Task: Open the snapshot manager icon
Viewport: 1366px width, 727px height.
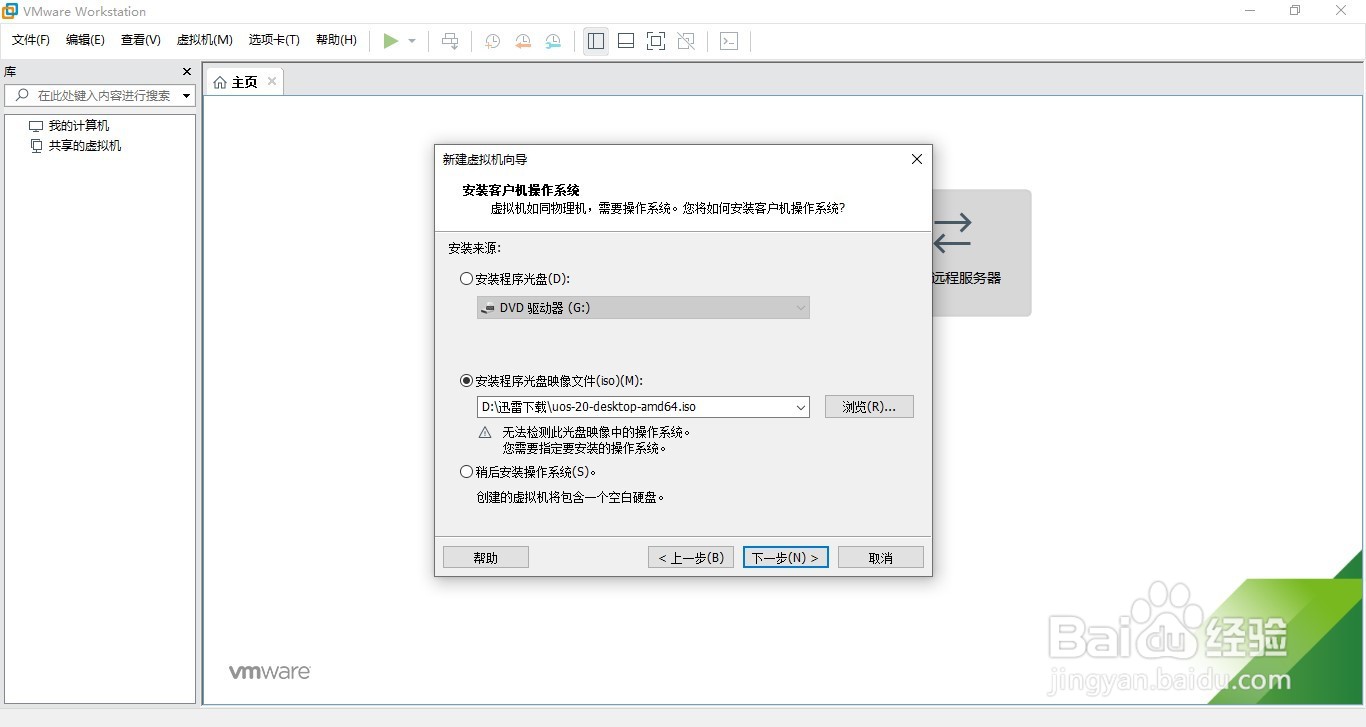Action: click(x=553, y=41)
